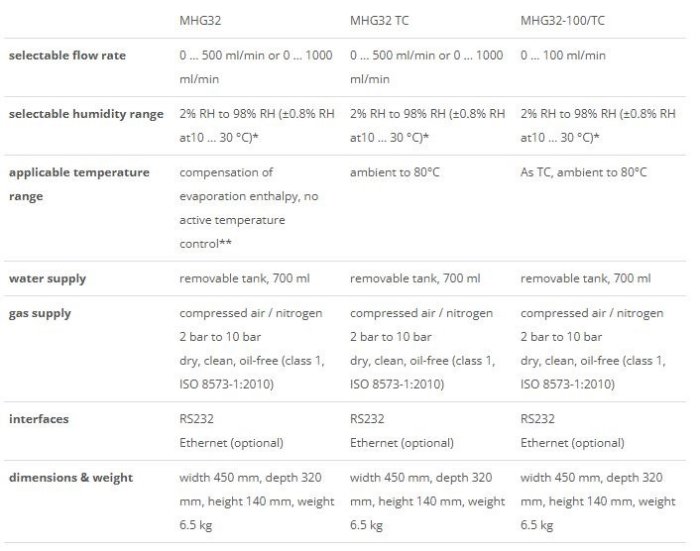Click the MHG32 TC column header
Screen dimensions: 700x551
[x=378, y=20]
